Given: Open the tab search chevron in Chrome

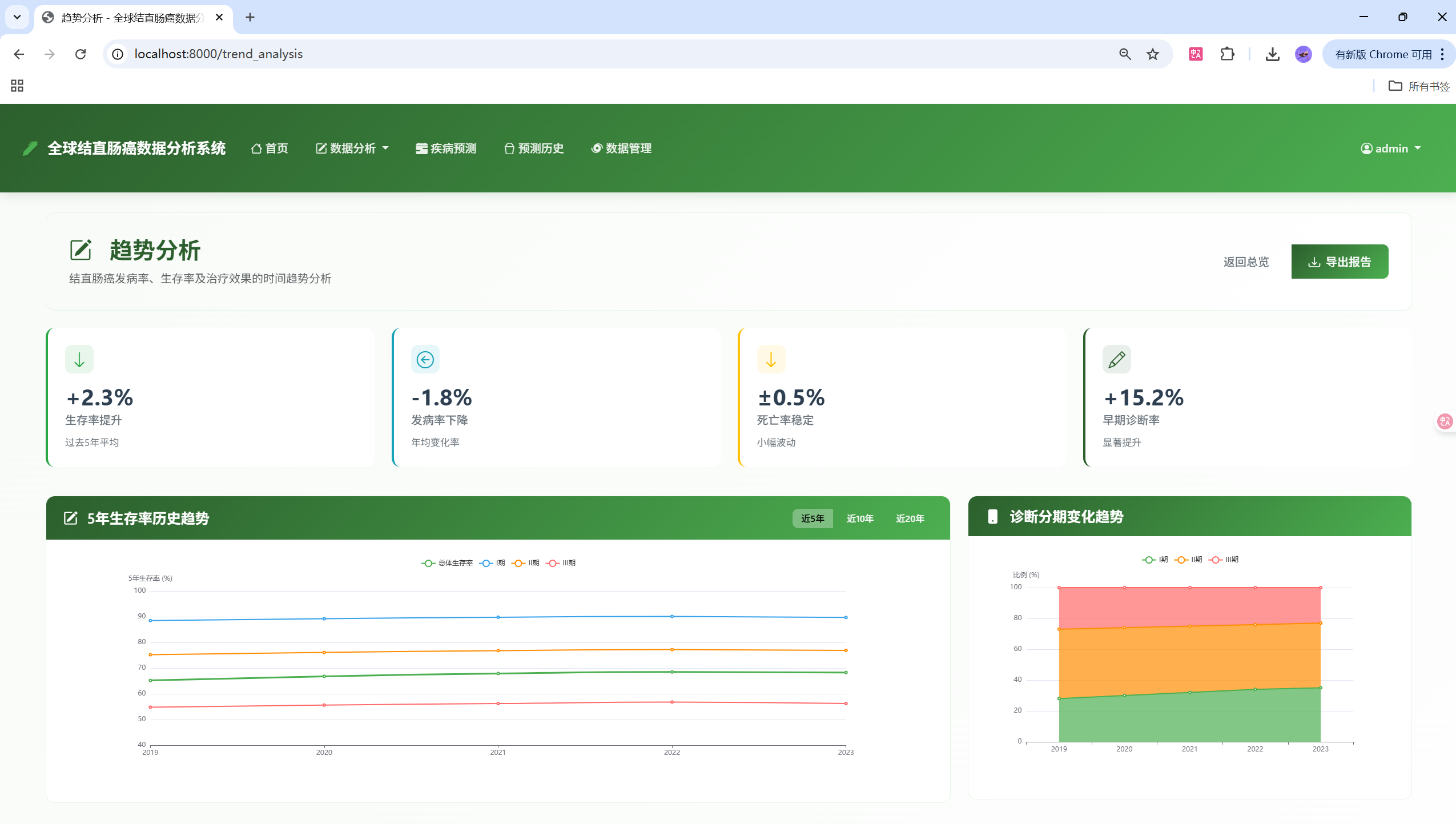Looking at the screenshot, I should pos(17,17).
